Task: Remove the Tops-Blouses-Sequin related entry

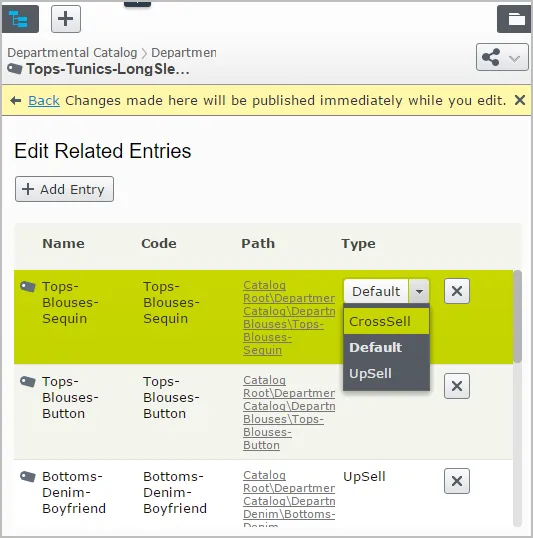Action: click(457, 291)
